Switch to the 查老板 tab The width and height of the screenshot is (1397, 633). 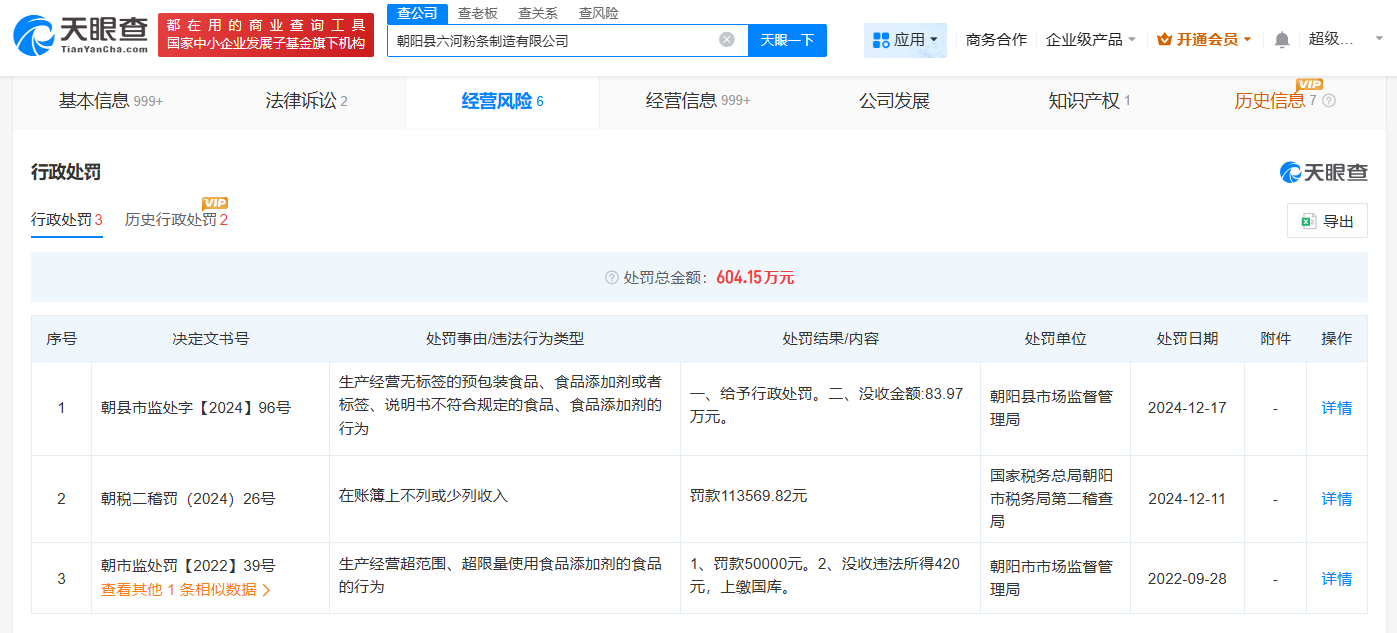coord(477,13)
